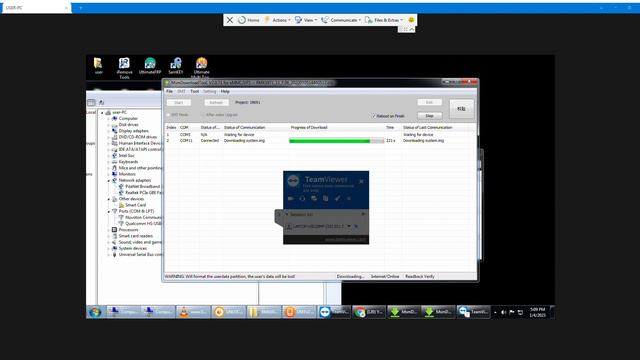Select the SamKEY desktop icon

pyautogui.click(x=176, y=66)
